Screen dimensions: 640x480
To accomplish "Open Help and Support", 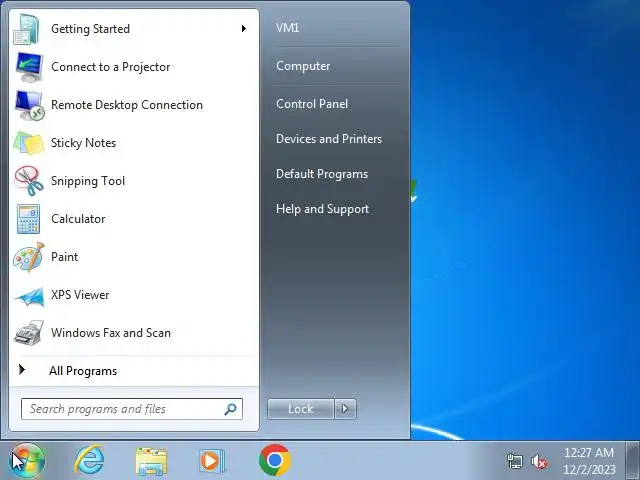I will coord(322,209).
